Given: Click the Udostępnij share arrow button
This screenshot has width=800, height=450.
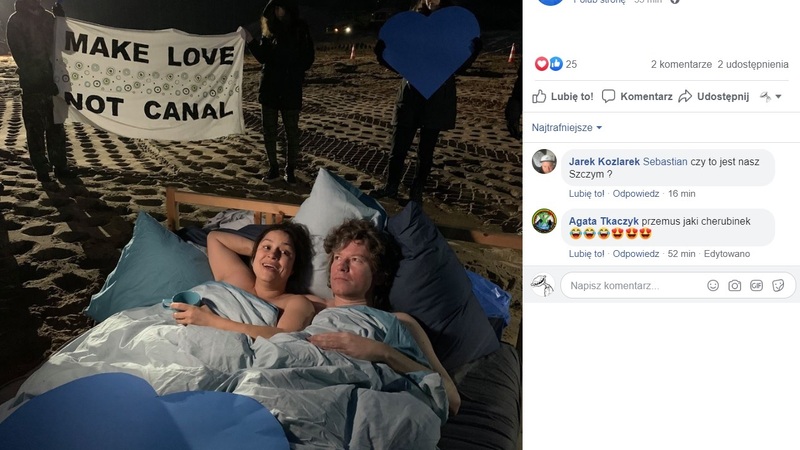Looking at the screenshot, I should point(714,96).
